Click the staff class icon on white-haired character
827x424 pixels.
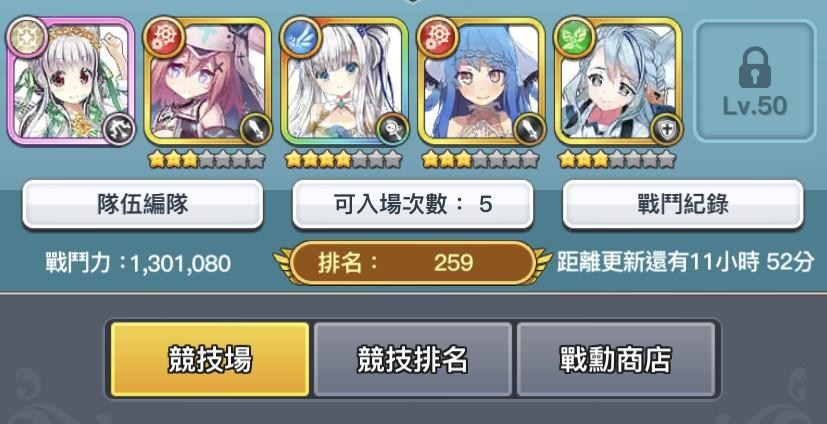point(393,129)
